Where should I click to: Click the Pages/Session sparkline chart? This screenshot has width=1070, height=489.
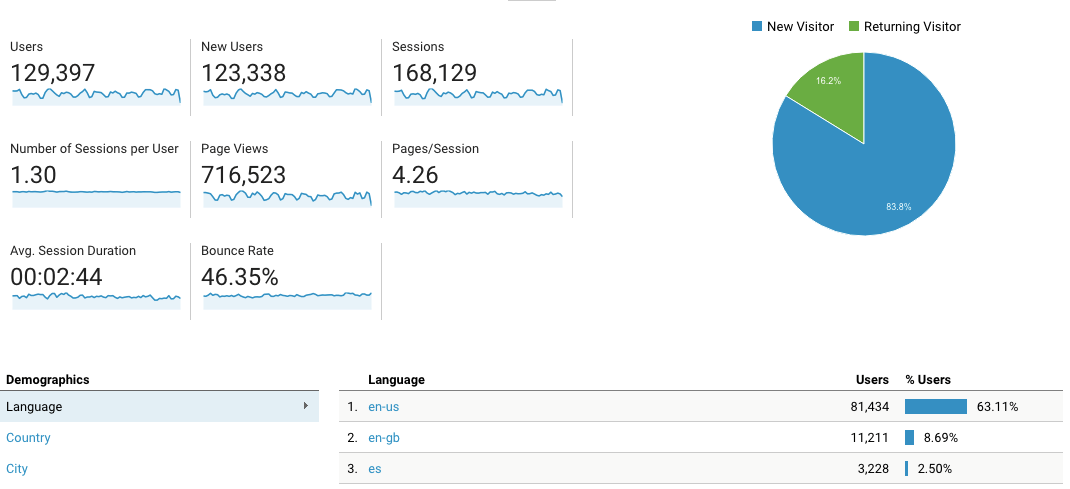[478, 198]
